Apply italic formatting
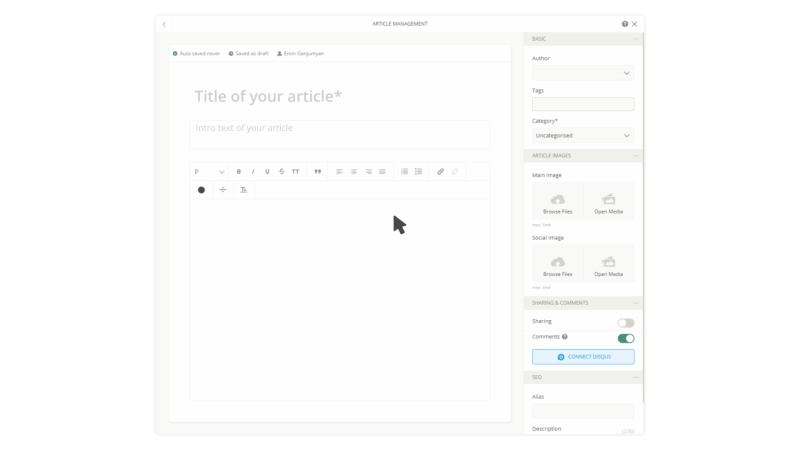The image size is (800, 450). point(253,172)
